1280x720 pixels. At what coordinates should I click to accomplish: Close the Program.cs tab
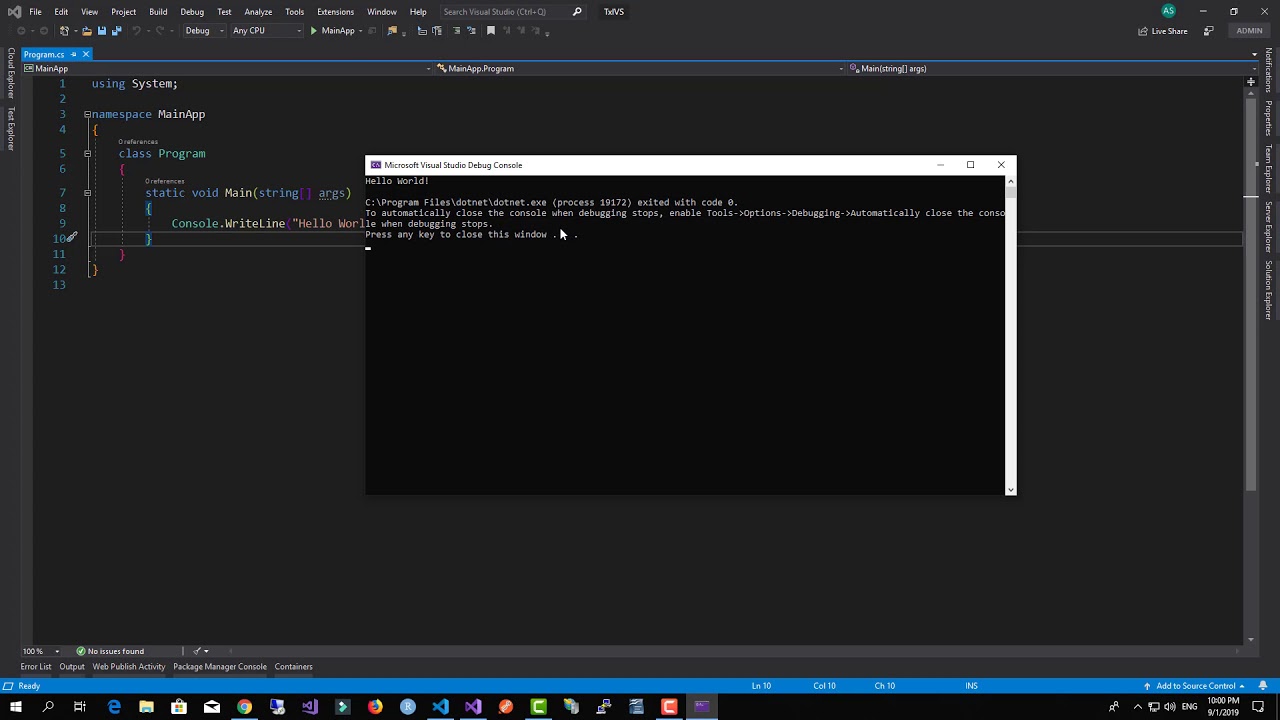(86, 54)
